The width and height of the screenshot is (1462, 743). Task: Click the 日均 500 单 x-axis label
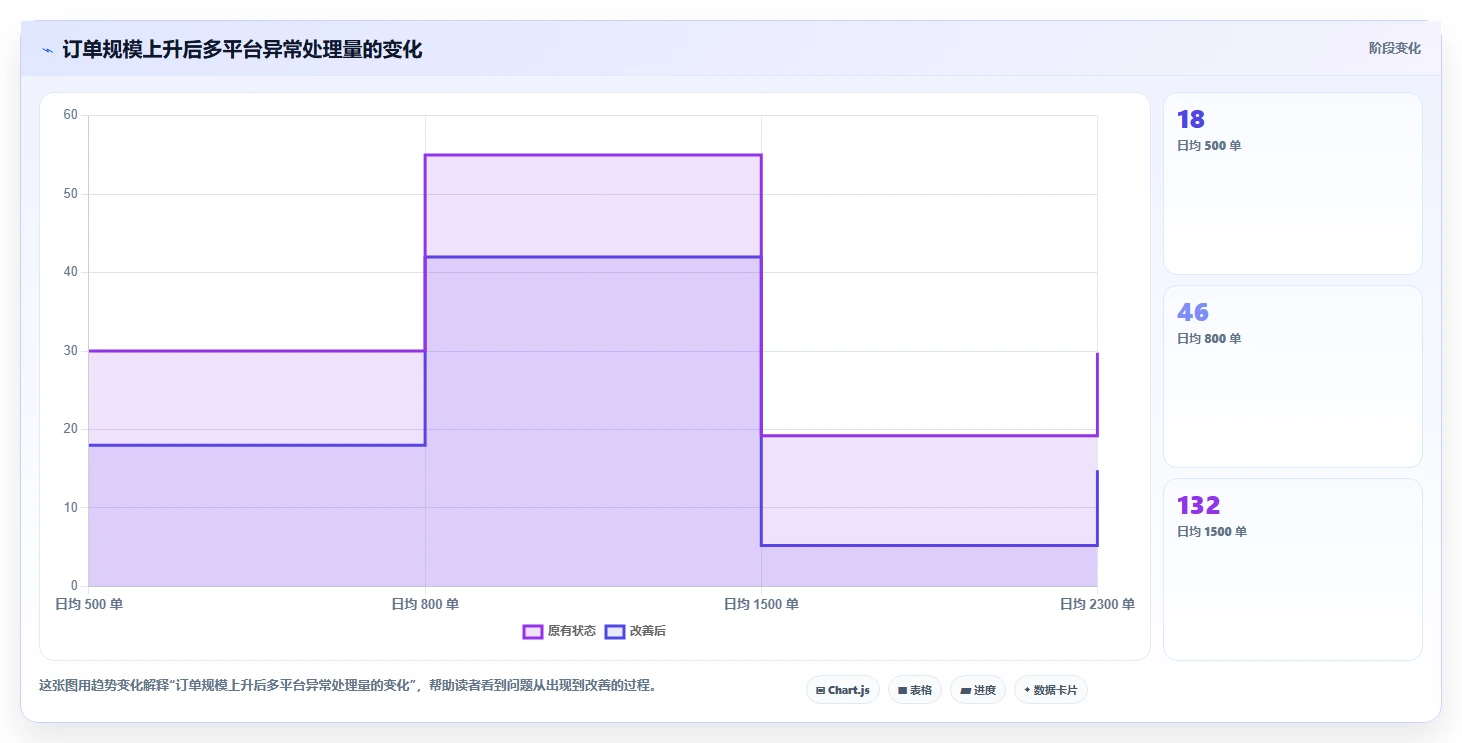pyautogui.click(x=89, y=604)
